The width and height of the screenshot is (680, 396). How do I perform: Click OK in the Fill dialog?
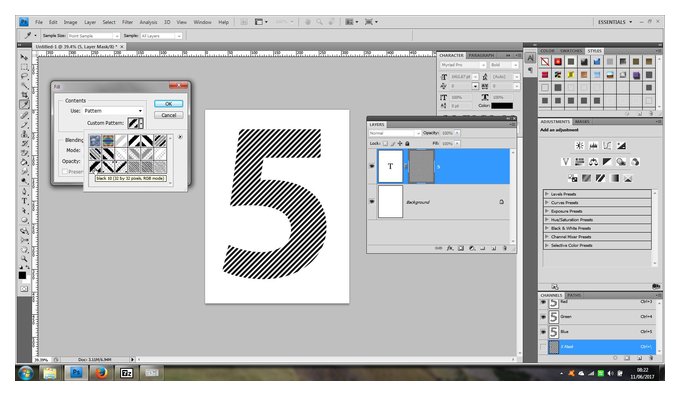pyautogui.click(x=169, y=104)
